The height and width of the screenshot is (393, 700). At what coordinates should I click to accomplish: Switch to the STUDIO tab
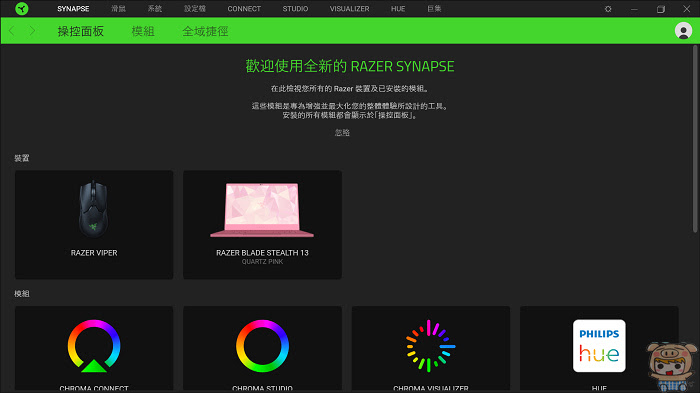295,8
